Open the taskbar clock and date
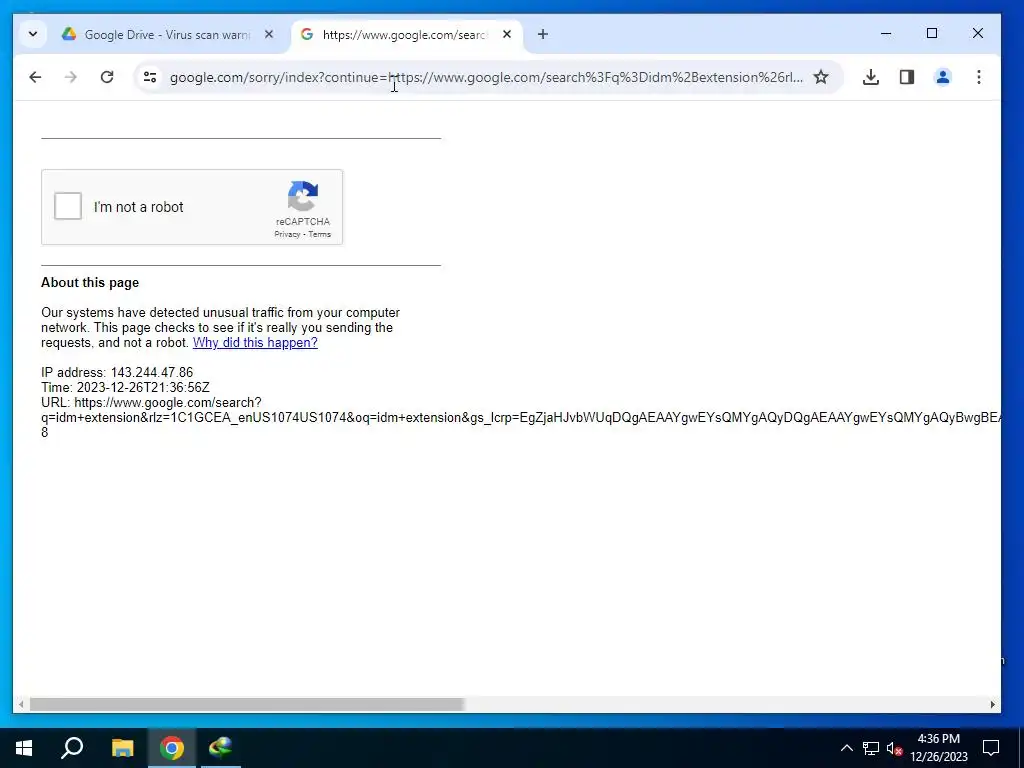 939,748
